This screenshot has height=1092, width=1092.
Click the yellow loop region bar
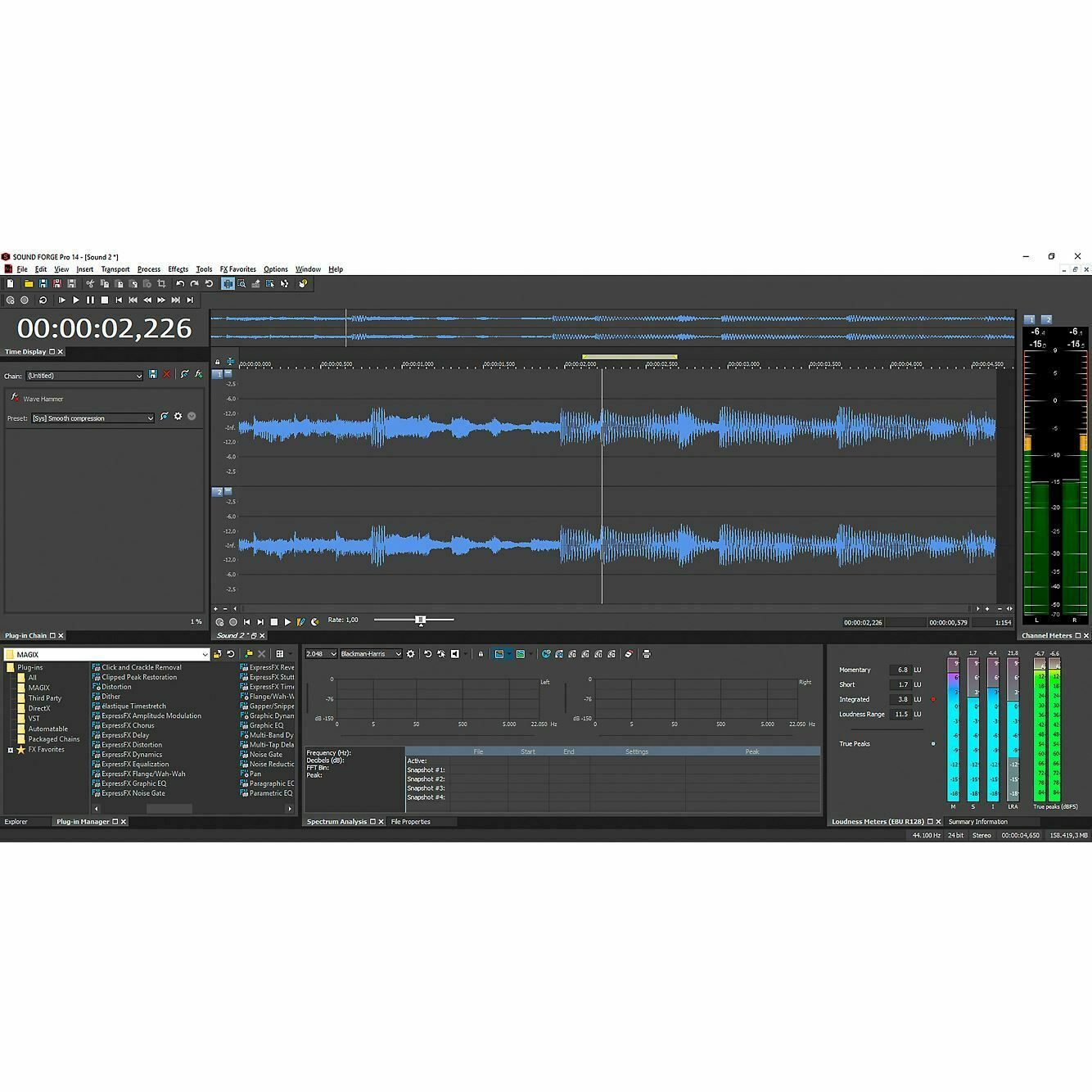pos(629,357)
